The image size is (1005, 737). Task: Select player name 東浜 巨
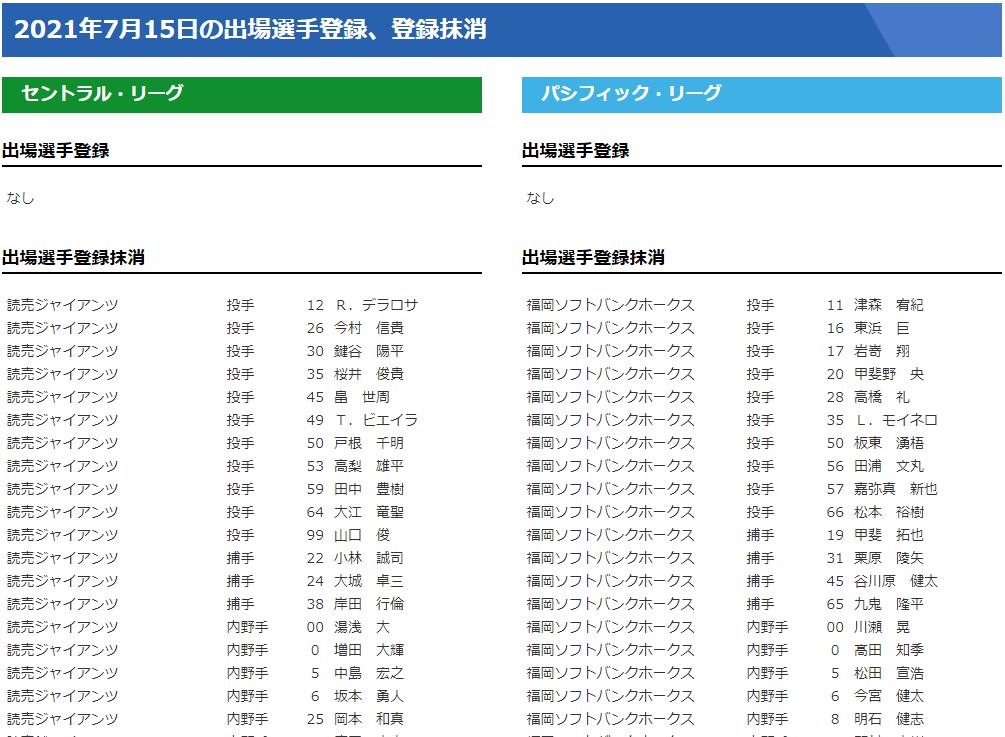tap(882, 328)
